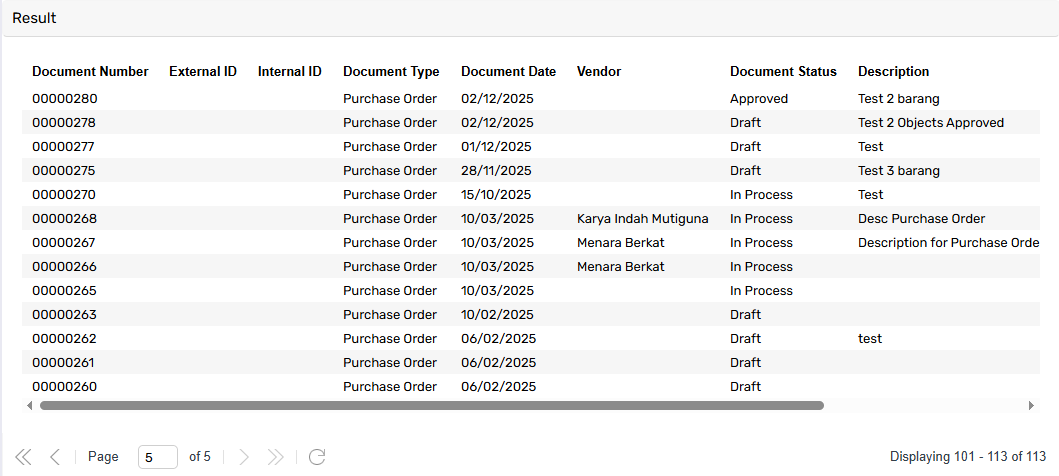
Task: Go to the first page of results
Action: (x=23, y=457)
